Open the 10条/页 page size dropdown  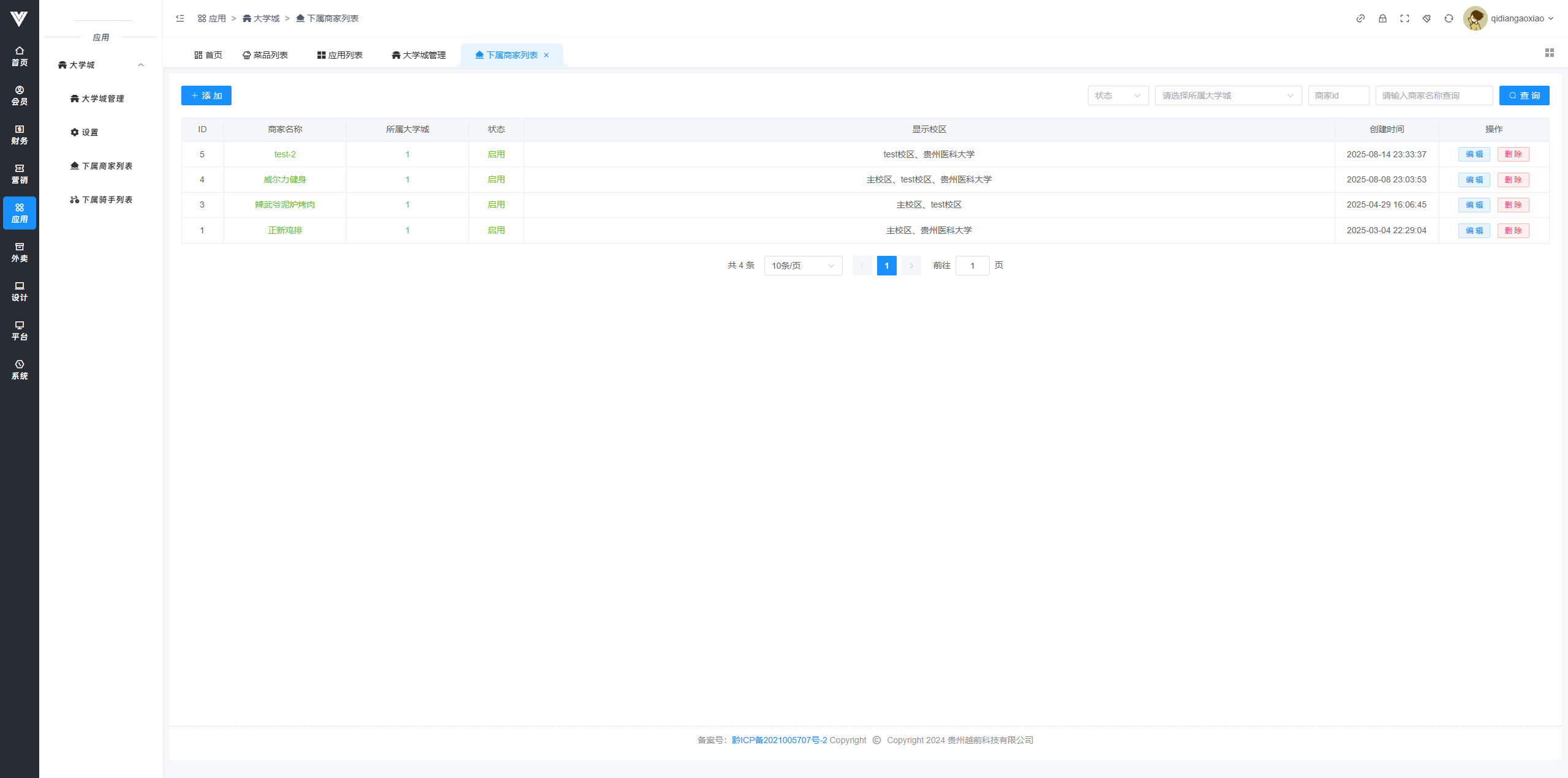[802, 266]
